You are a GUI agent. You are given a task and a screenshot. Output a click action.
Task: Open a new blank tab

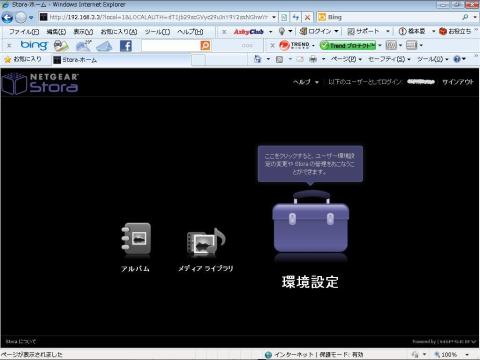click(199, 60)
